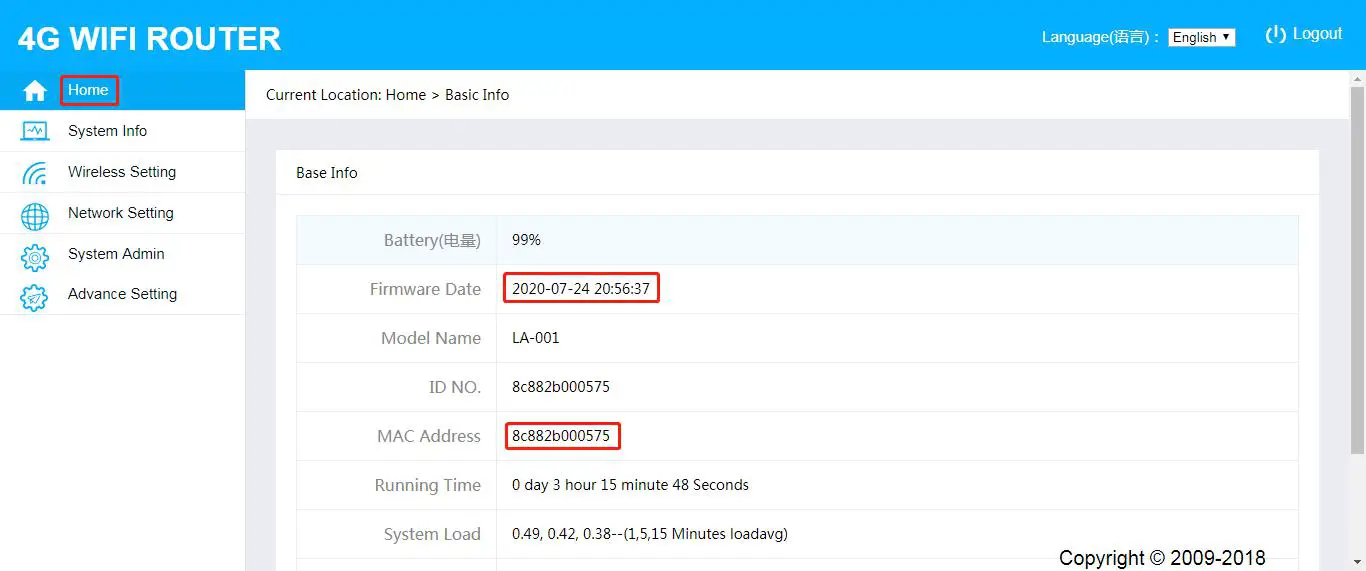Click the Advance Setting rocket gear icon
Viewport: 1366px width, 571px height.
tap(35, 297)
